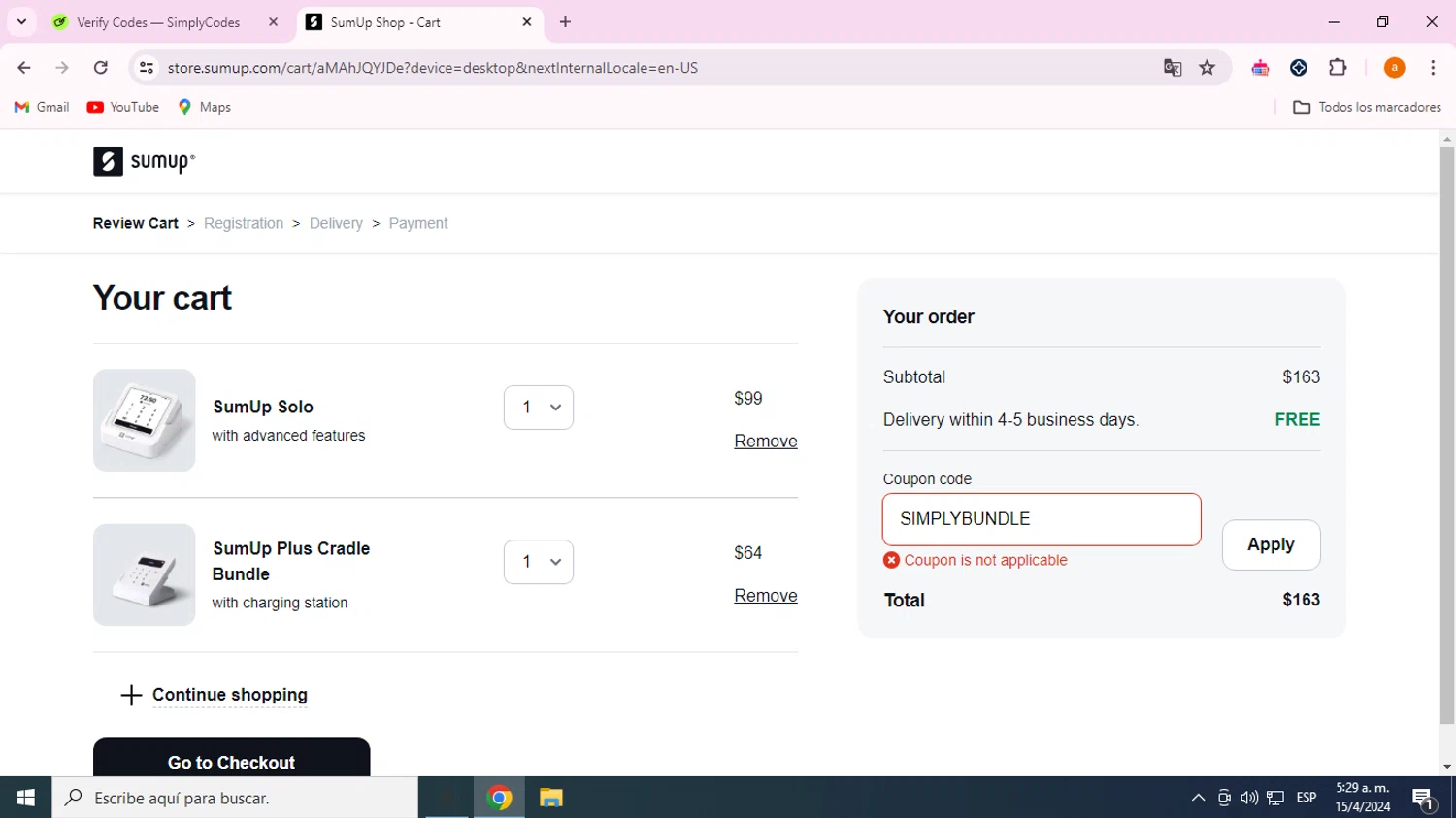The width and height of the screenshot is (1456, 818).
Task: Show hidden system tray icons
Action: (x=1198, y=798)
